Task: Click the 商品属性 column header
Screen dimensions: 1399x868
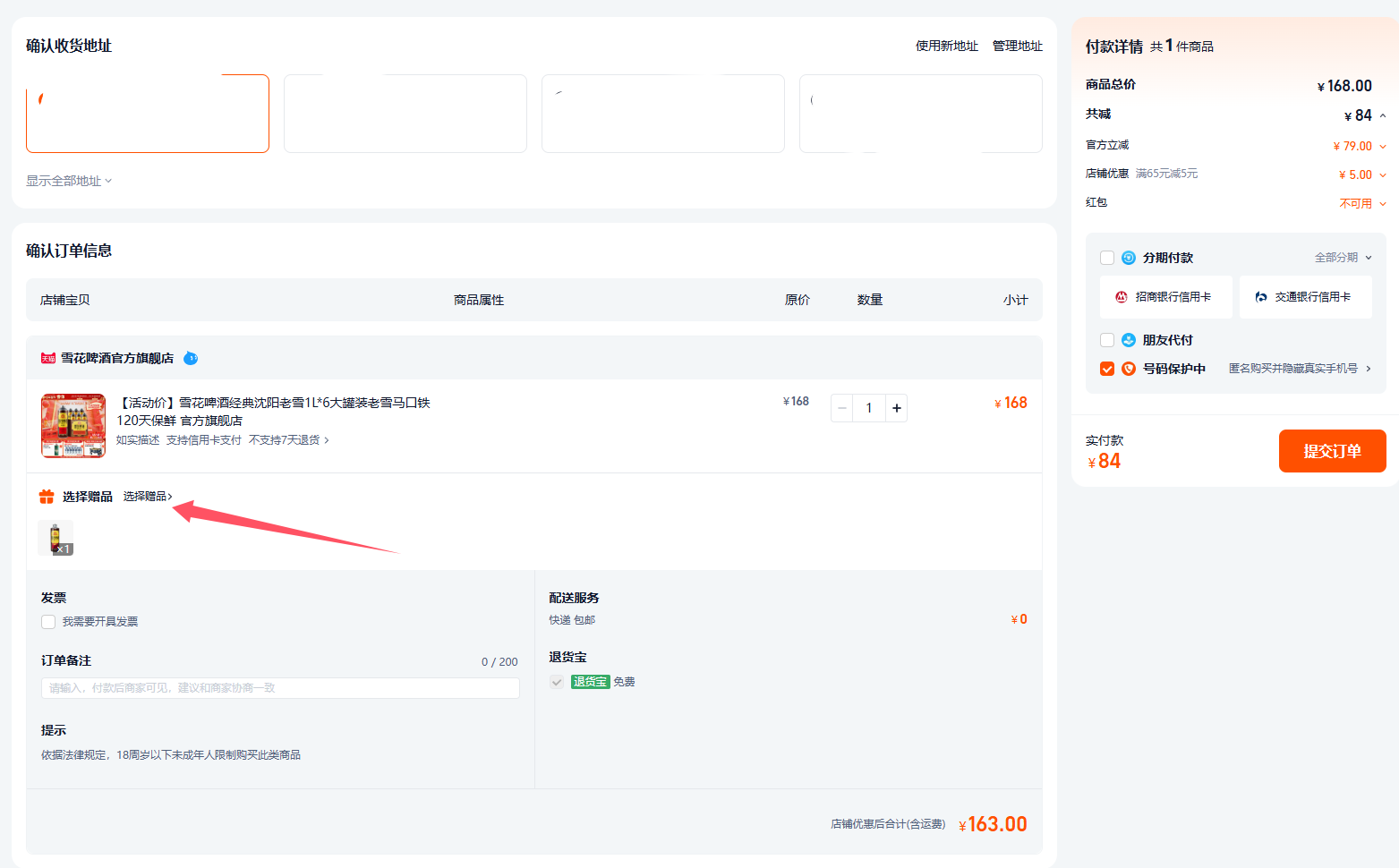Action: [479, 300]
